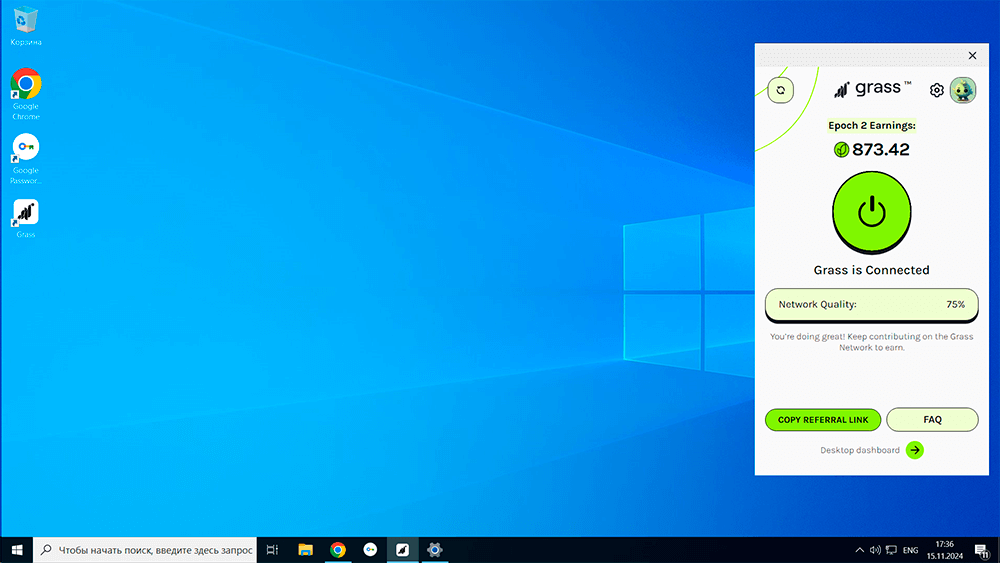Image resolution: width=1000 pixels, height=563 pixels.
Task: Click the refresh icon in Grass app
Action: (781, 90)
